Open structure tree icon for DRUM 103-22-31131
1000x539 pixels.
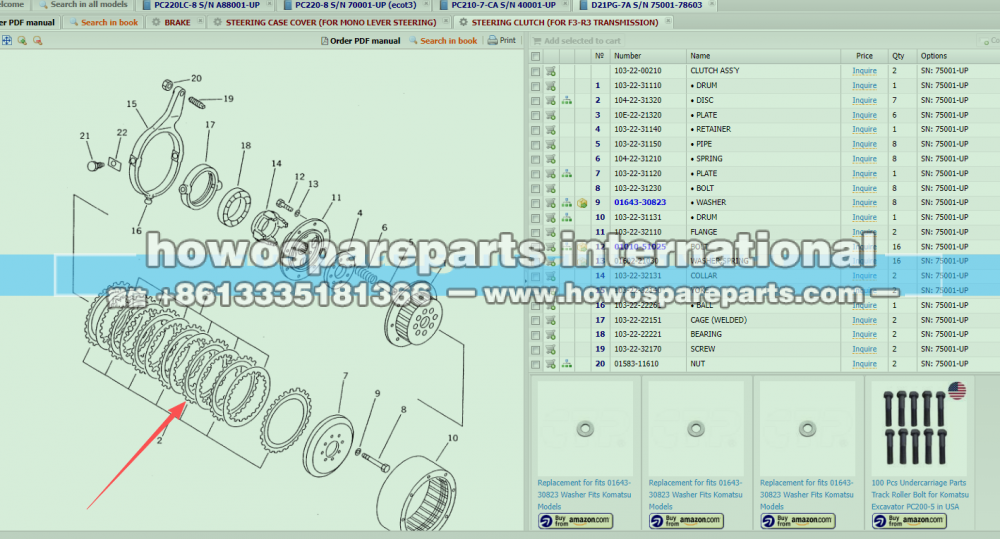tap(566, 218)
